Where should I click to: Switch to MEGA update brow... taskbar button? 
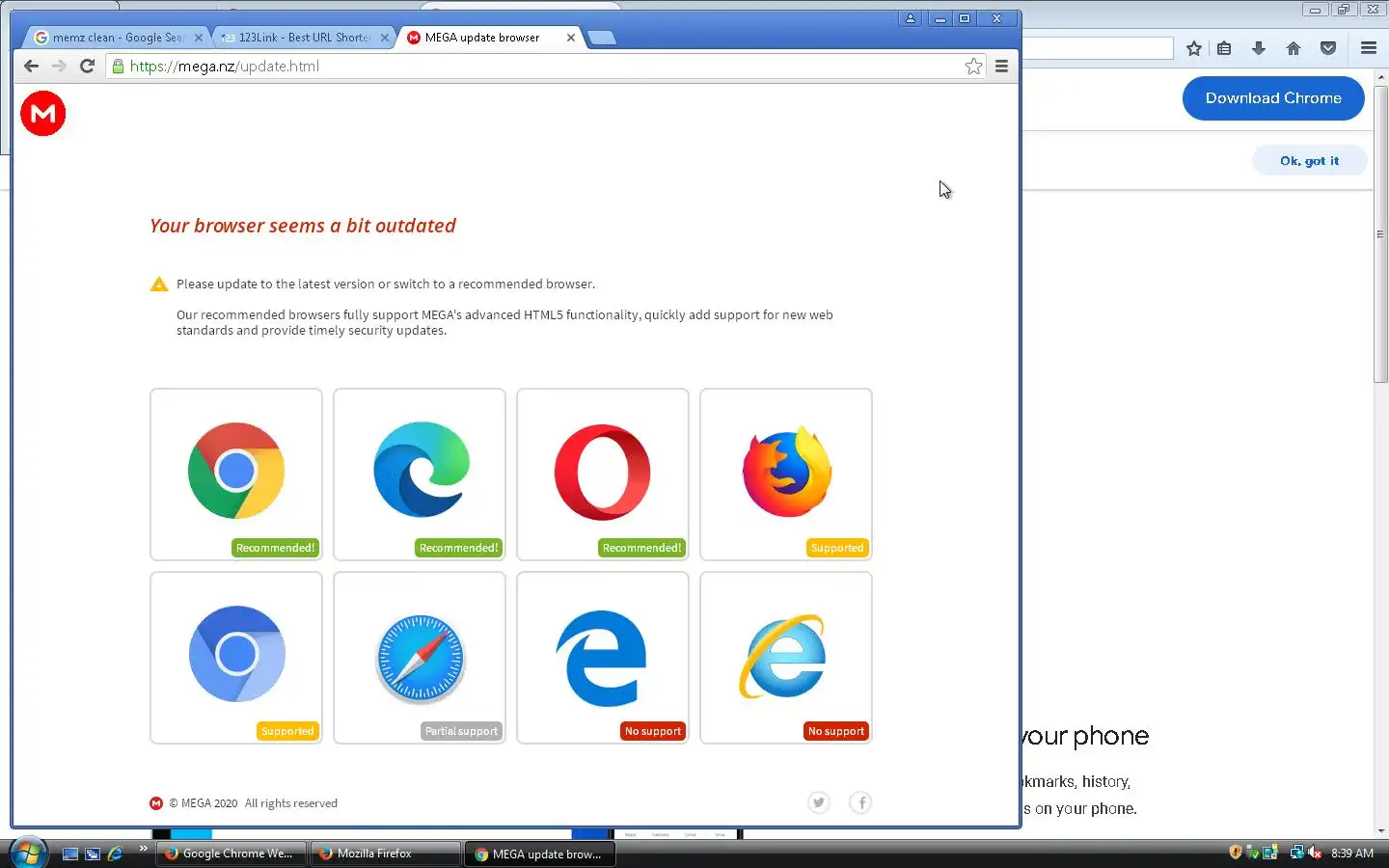(540, 854)
